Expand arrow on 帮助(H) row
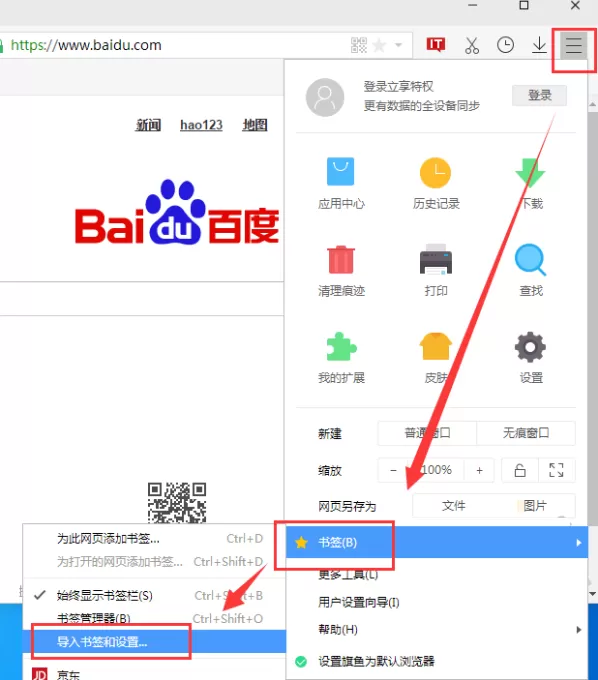The image size is (598, 680). [x=578, y=630]
